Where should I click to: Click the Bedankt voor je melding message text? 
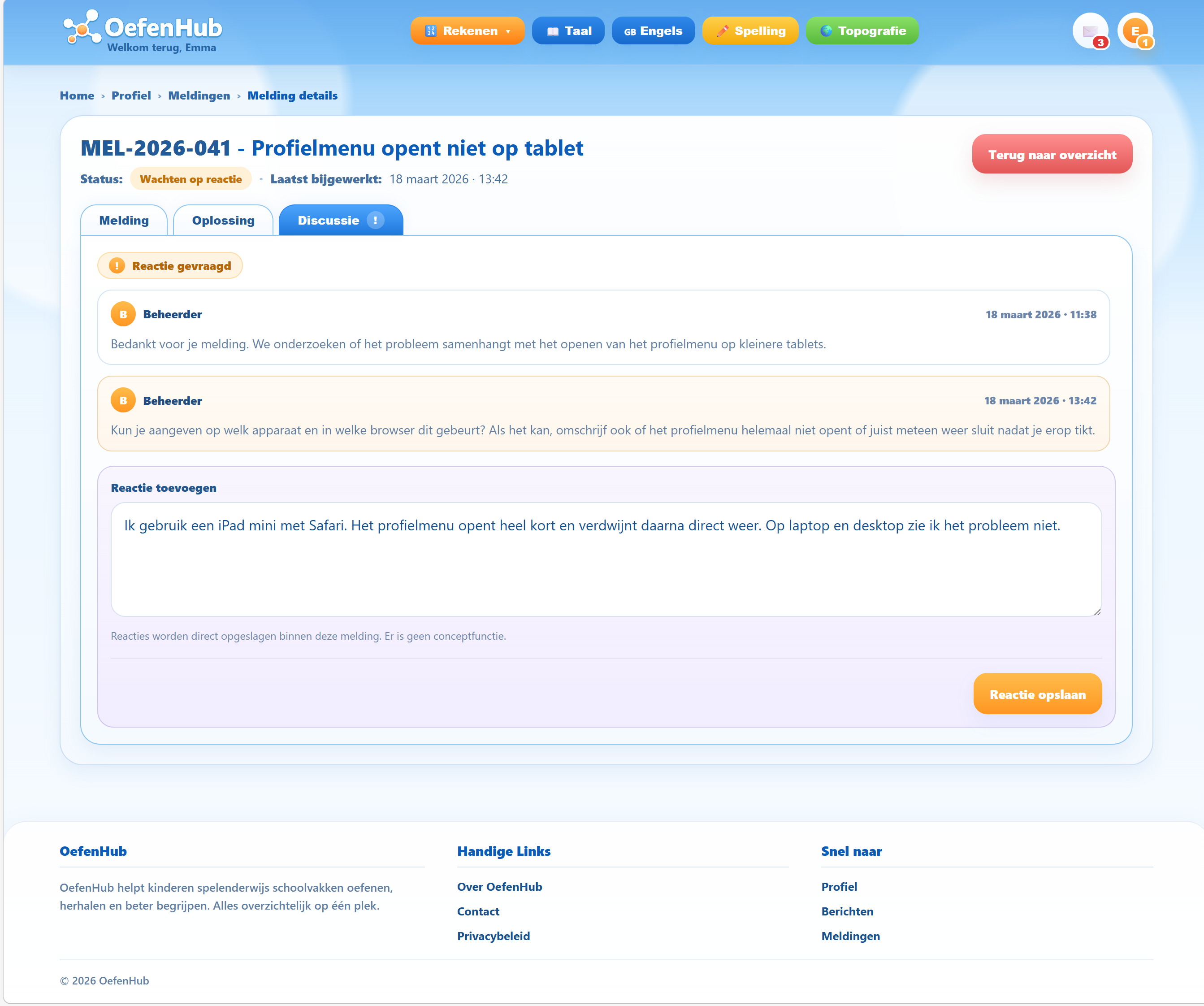[x=468, y=344]
